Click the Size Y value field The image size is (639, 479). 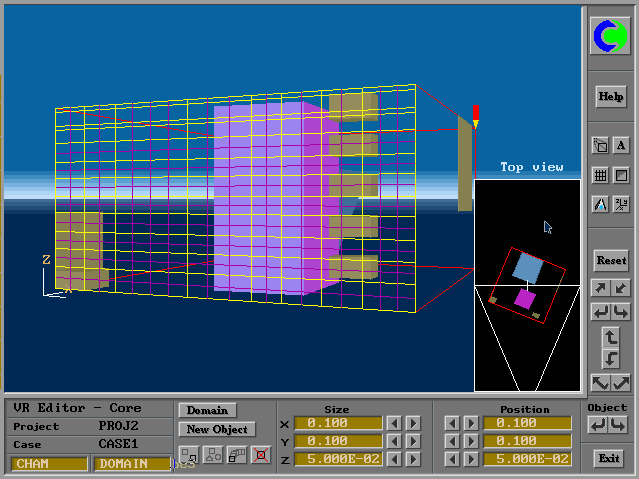coord(338,441)
